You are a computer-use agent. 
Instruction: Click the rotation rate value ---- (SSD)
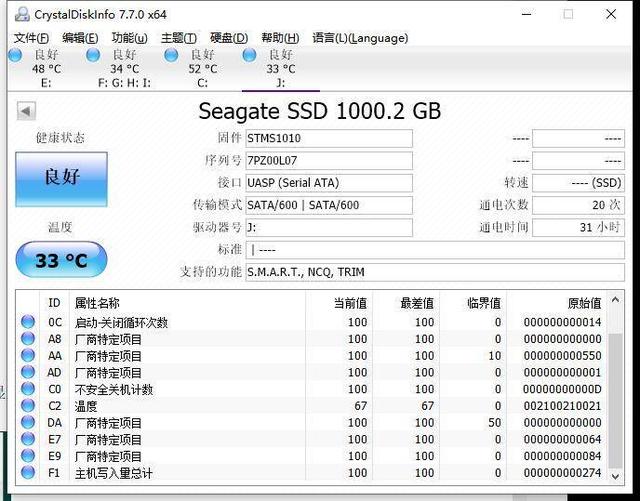(x=578, y=183)
